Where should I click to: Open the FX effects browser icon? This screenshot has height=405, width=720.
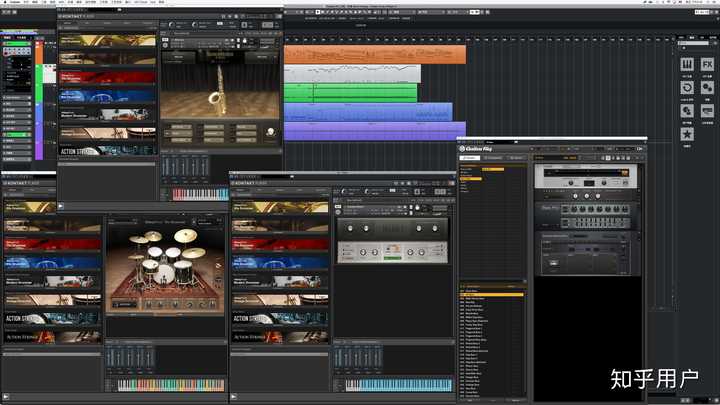pos(707,64)
